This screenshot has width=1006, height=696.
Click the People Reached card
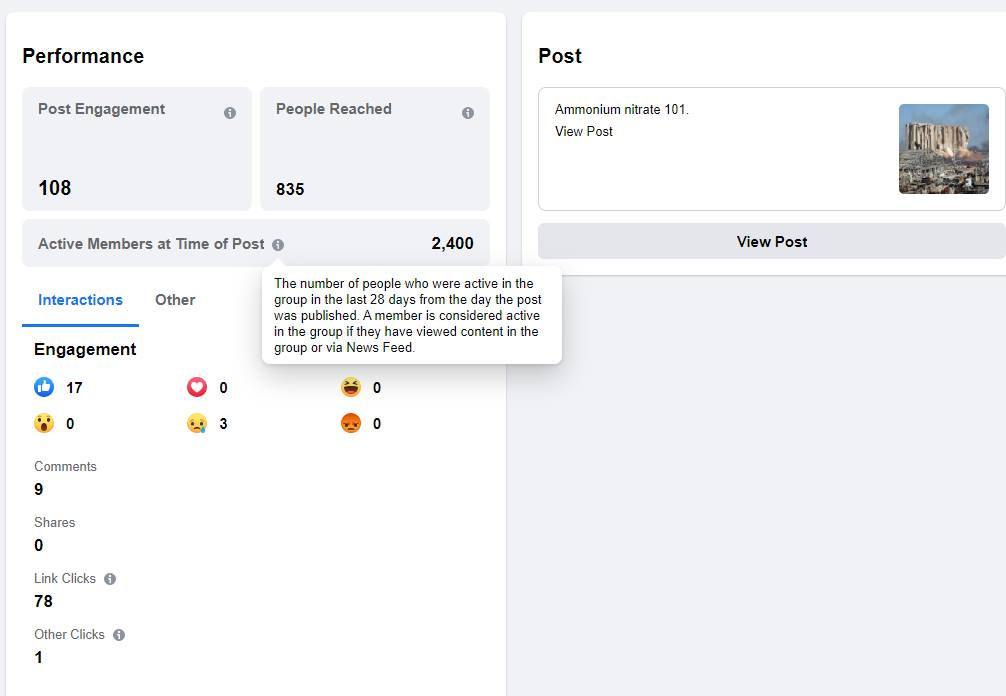[375, 149]
